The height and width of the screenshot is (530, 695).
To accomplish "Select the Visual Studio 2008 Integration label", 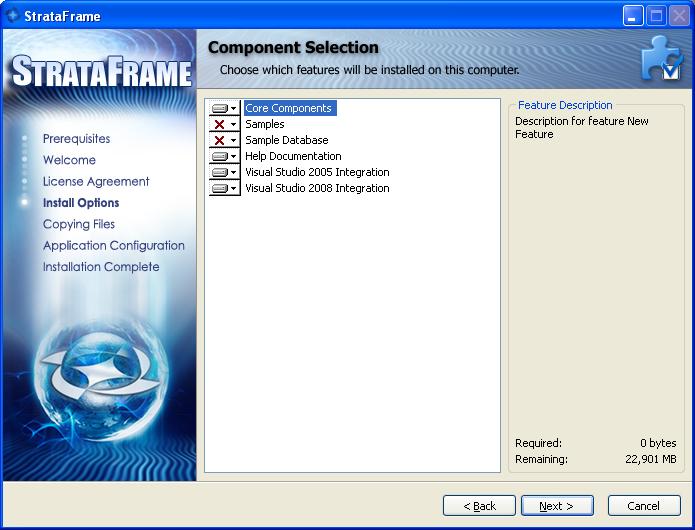I will (x=317, y=188).
